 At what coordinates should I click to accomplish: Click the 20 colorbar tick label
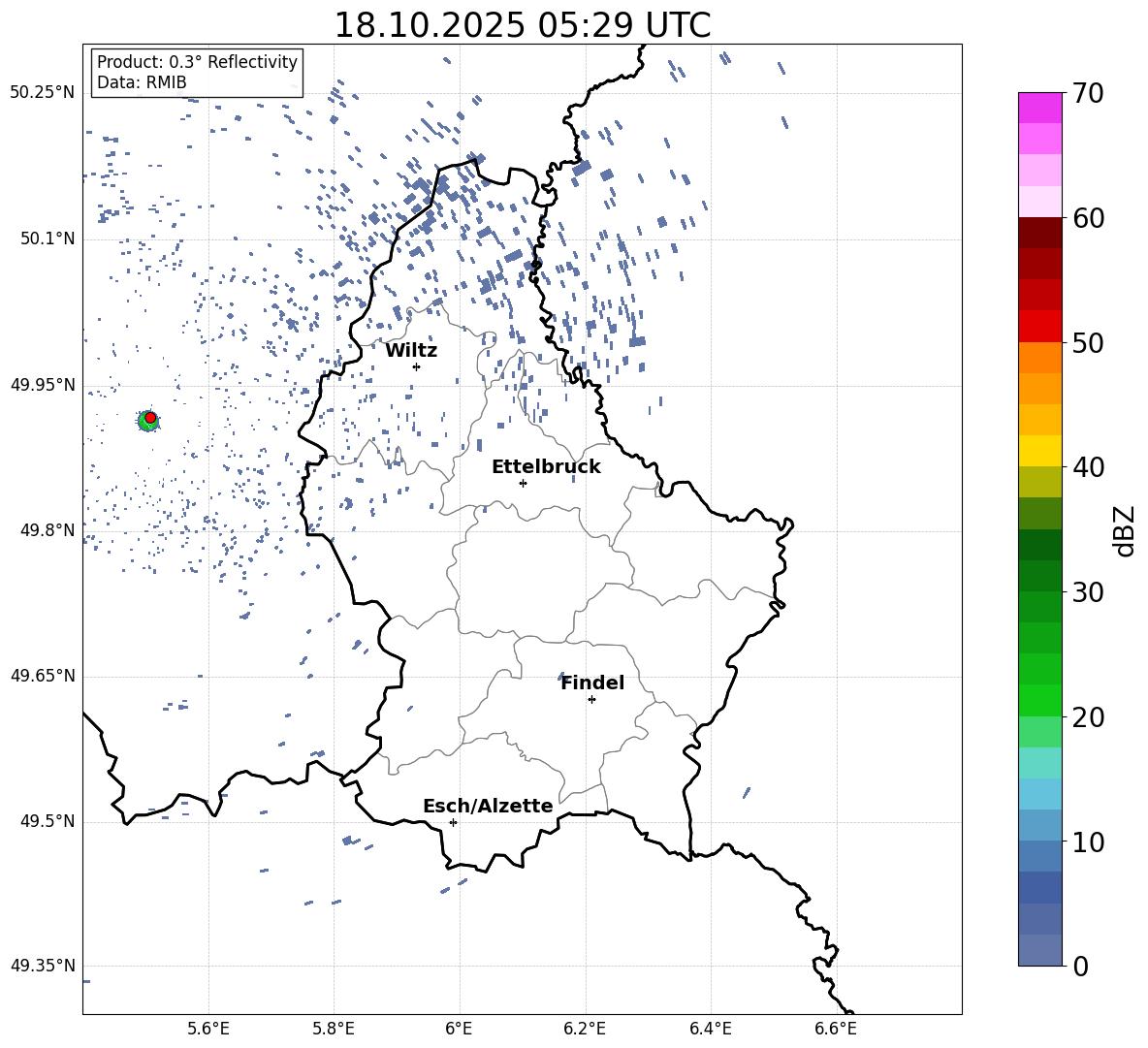[1088, 717]
